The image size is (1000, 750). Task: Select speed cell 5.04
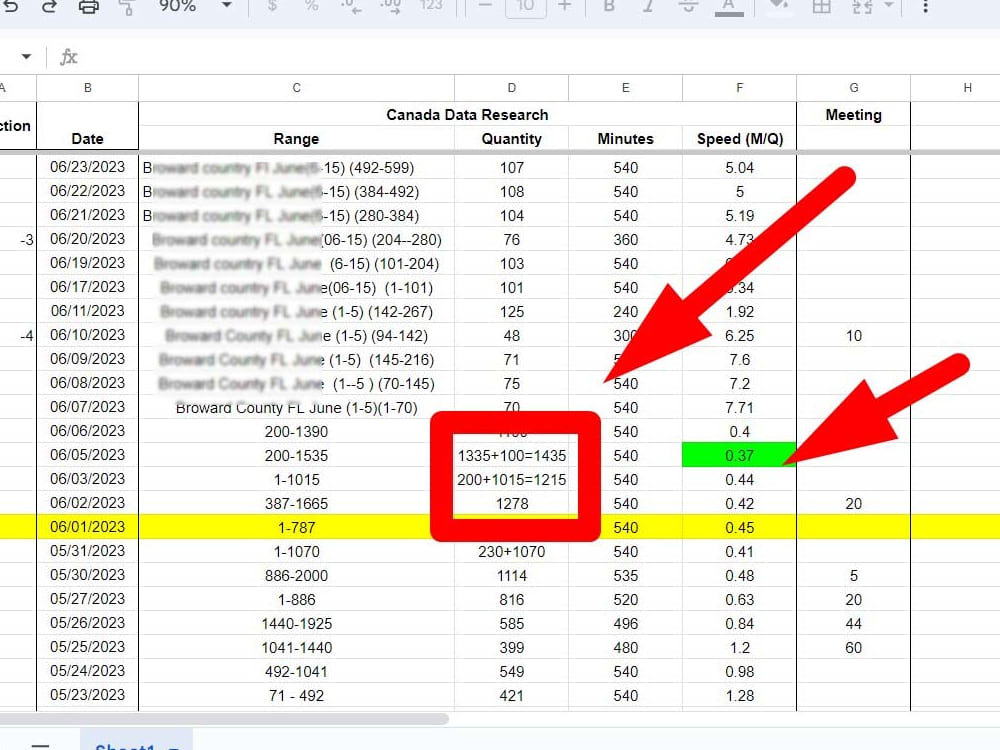(739, 167)
